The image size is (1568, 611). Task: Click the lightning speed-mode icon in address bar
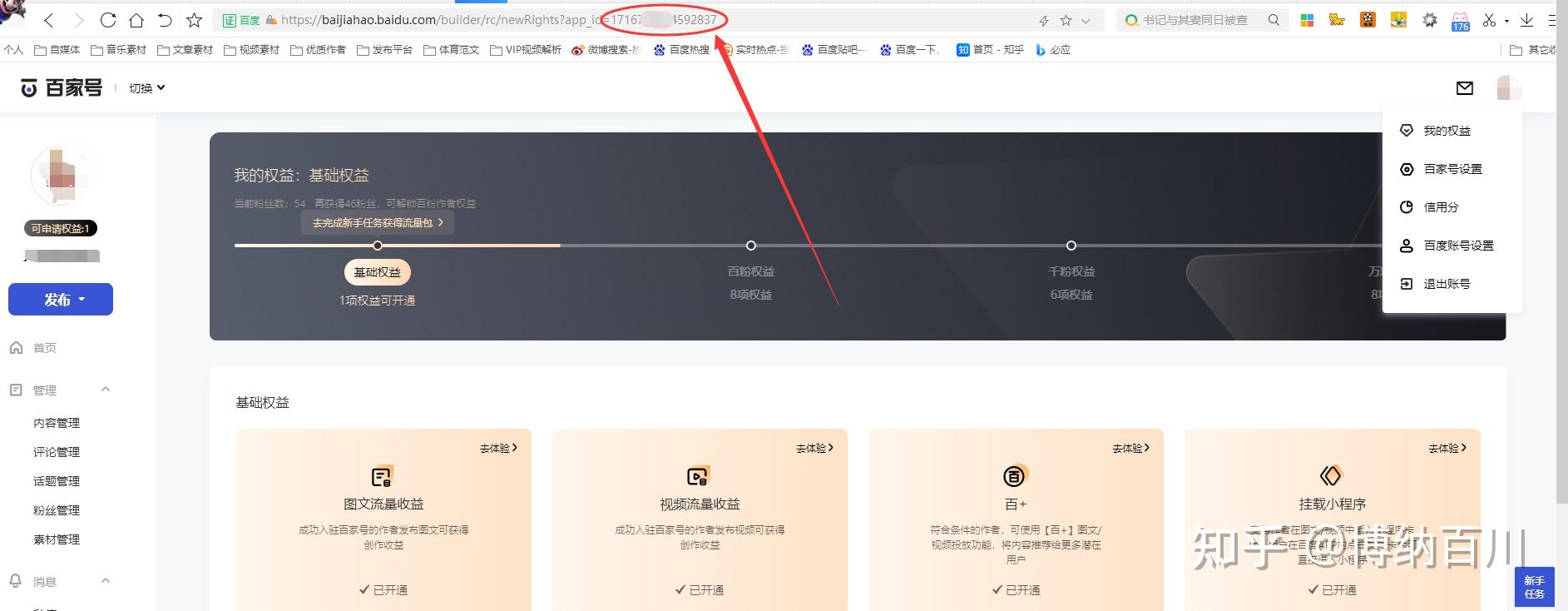(x=1044, y=21)
